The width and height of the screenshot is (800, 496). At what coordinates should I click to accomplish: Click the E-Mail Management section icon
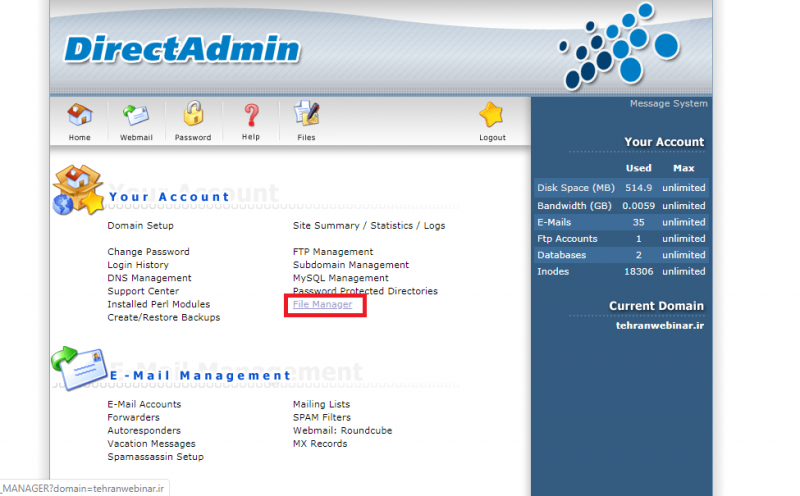click(78, 368)
